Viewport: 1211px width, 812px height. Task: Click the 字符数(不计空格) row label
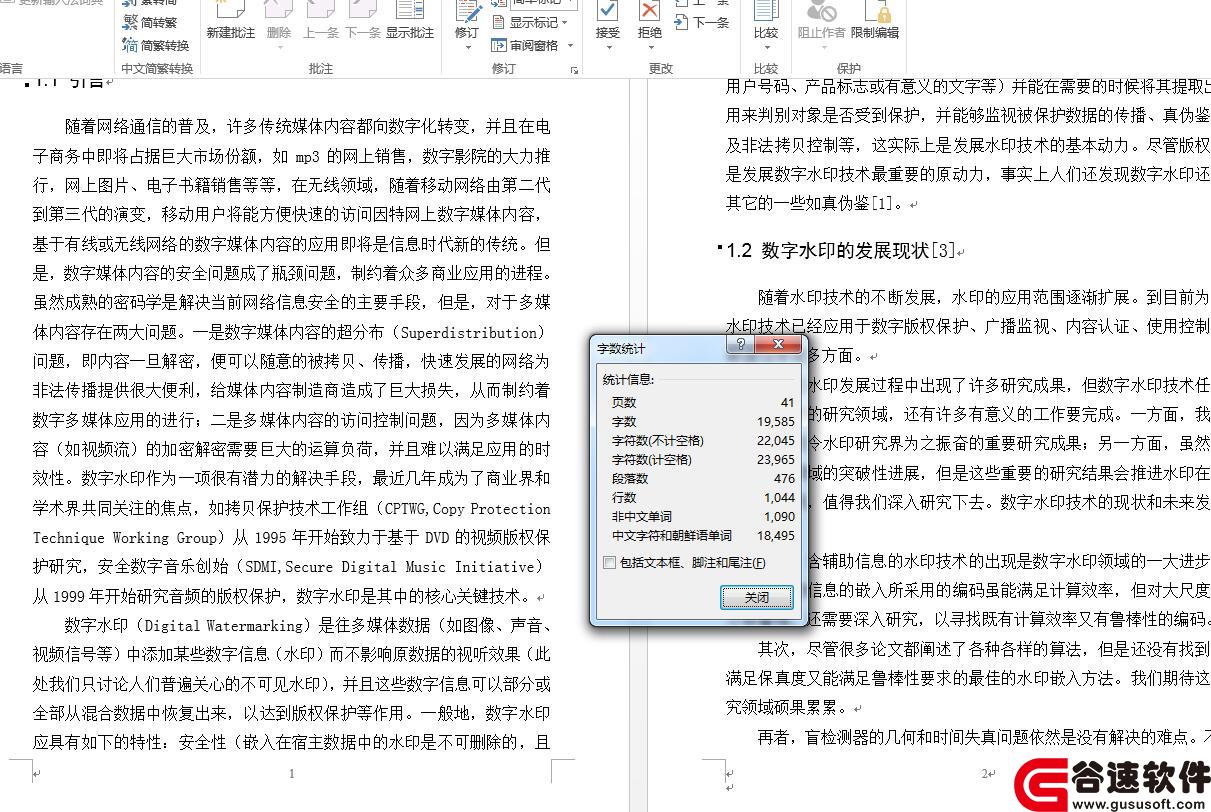pos(657,440)
